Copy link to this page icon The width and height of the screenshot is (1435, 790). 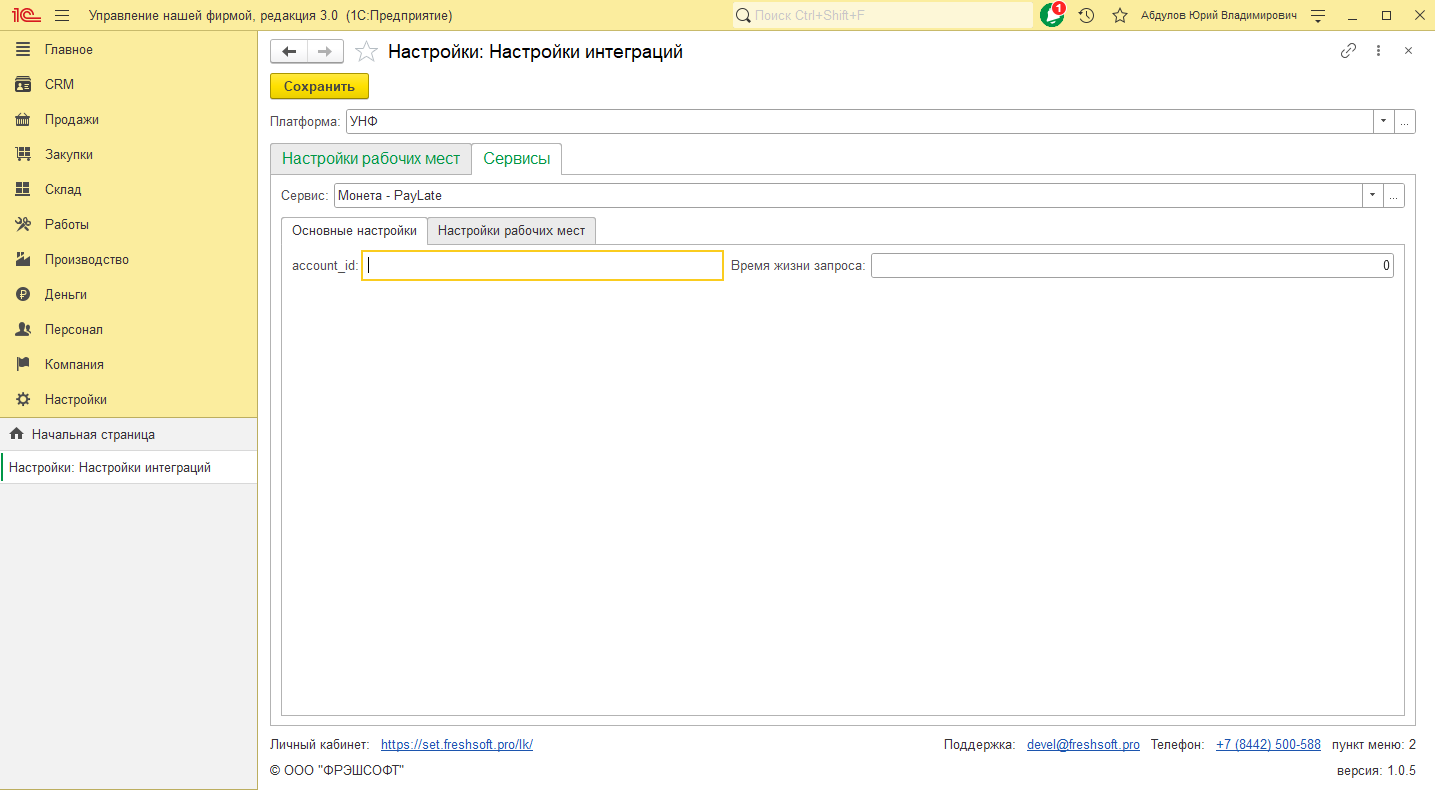pos(1348,51)
